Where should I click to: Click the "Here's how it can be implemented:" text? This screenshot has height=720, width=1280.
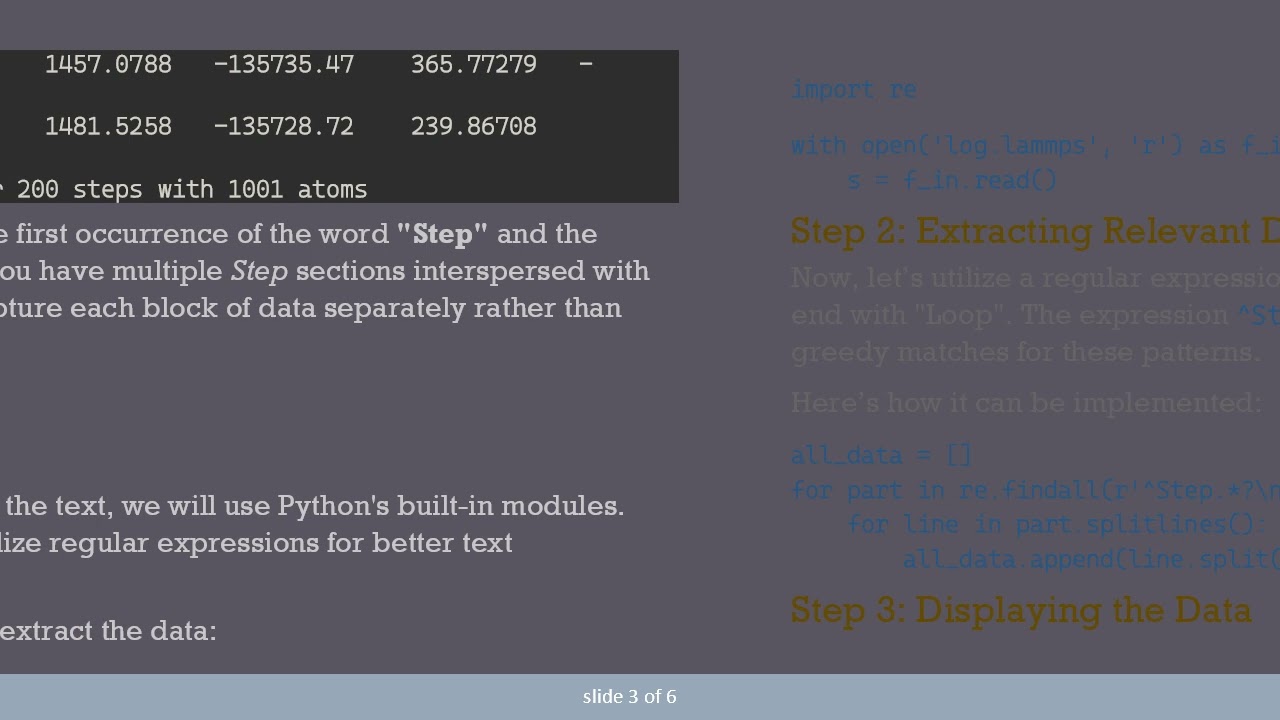coord(1026,403)
